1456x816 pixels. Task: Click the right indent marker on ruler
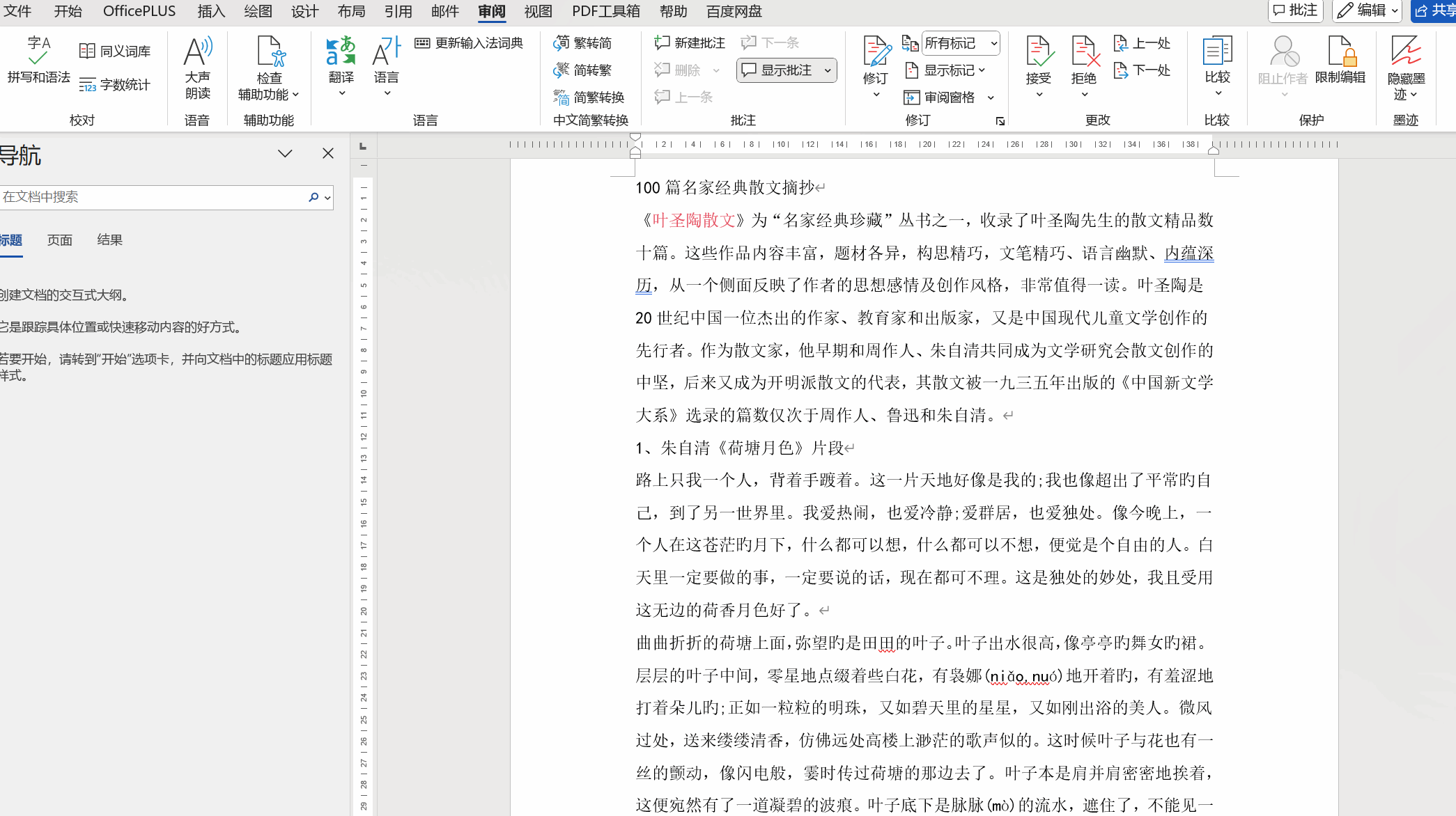click(x=1214, y=150)
